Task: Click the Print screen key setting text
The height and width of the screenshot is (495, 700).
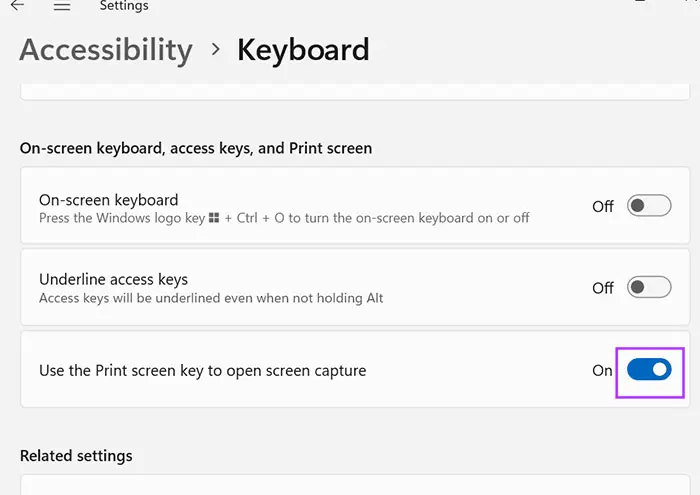Action: (x=202, y=370)
